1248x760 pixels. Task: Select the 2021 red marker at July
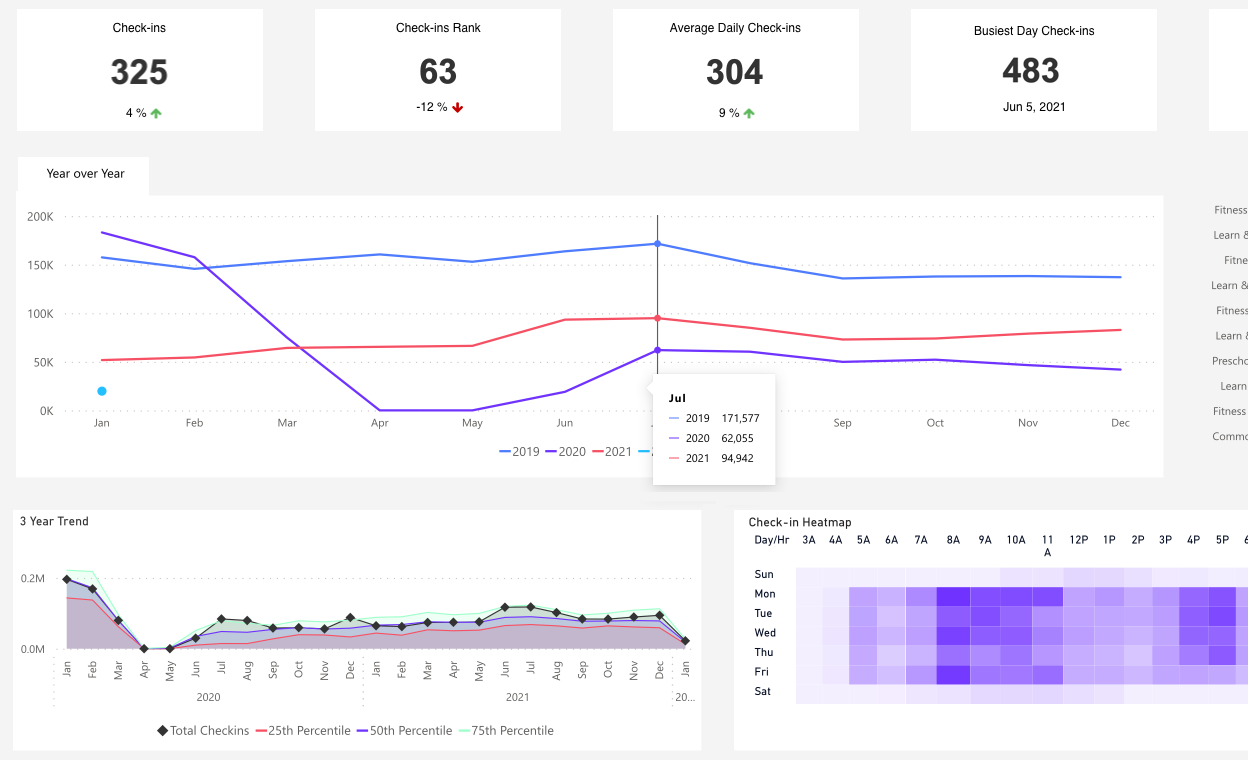click(657, 318)
